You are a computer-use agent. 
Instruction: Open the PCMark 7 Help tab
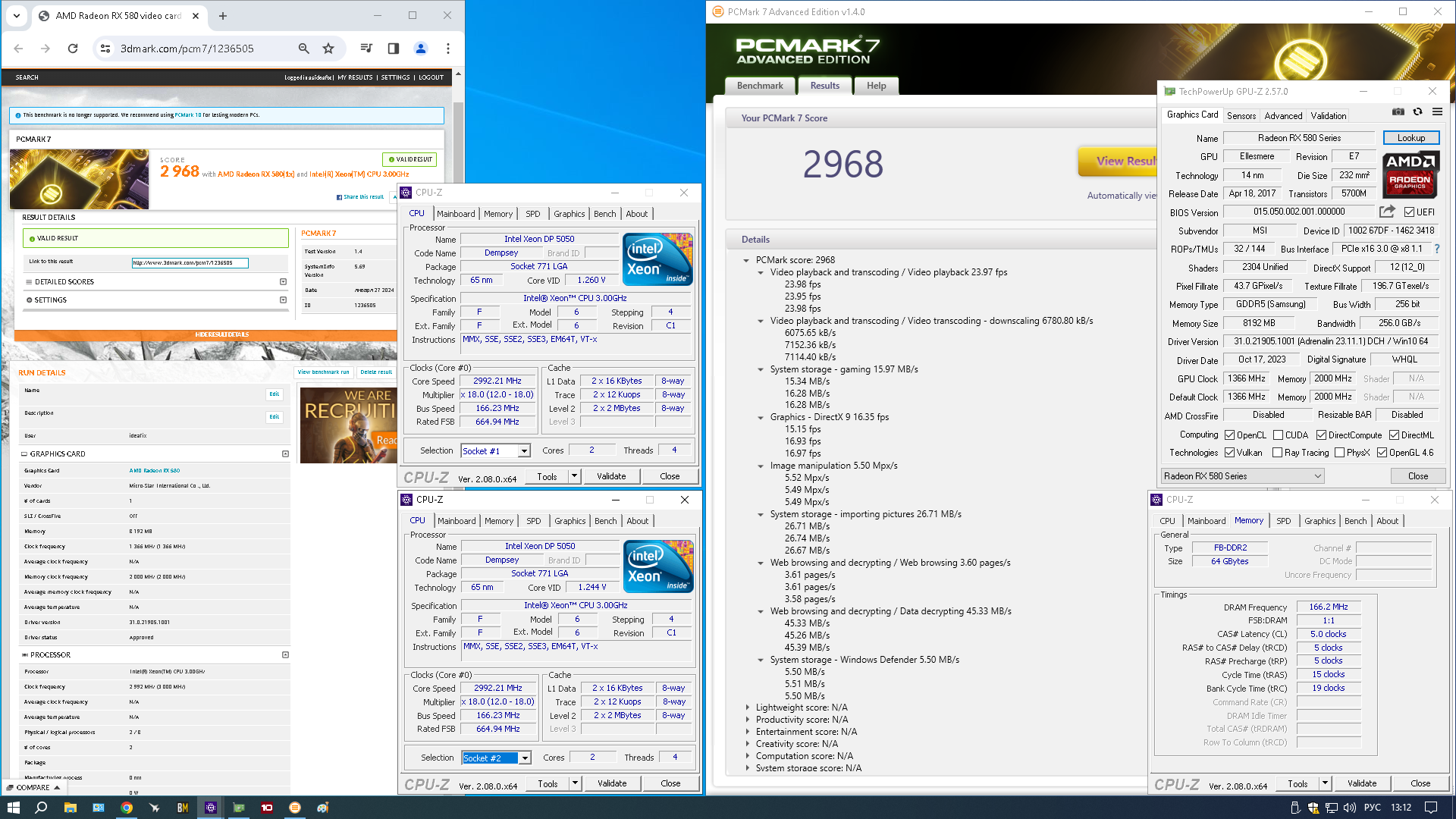876,86
